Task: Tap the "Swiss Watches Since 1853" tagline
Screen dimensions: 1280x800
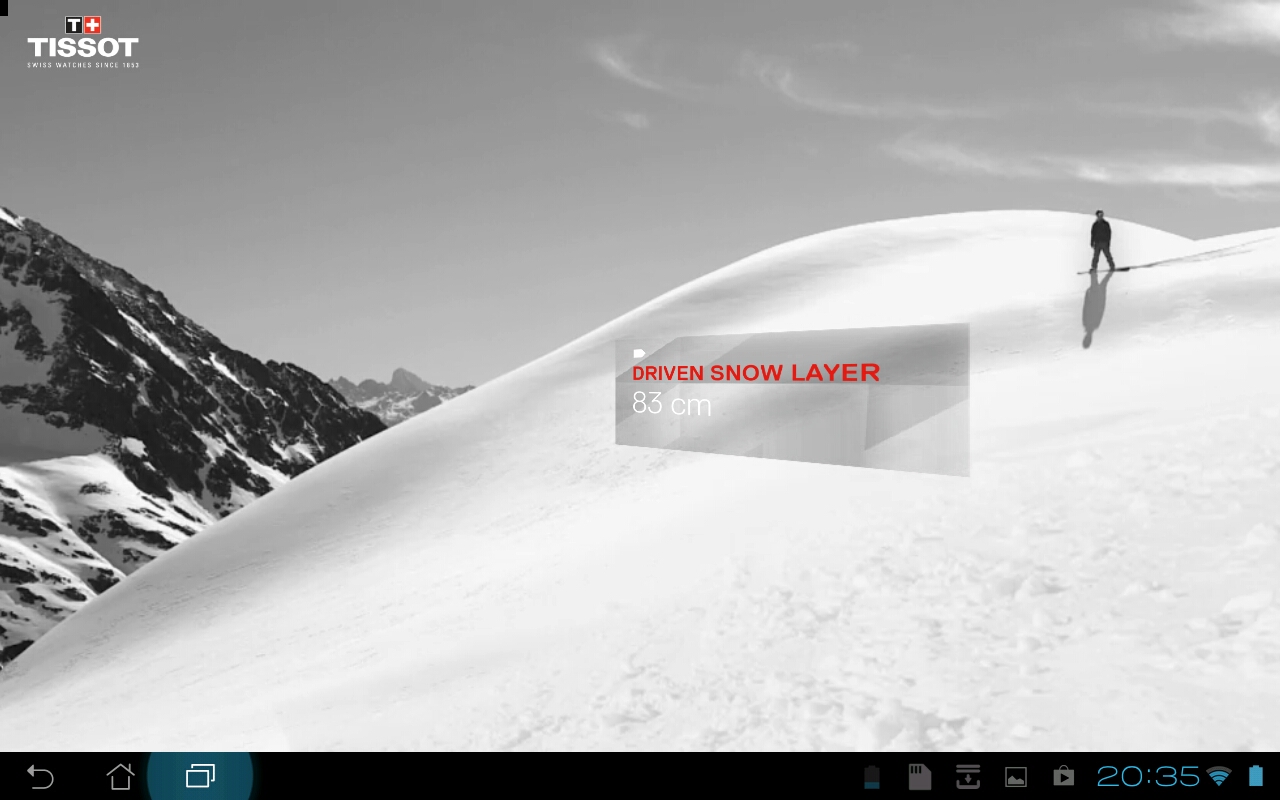Action: tap(83, 65)
